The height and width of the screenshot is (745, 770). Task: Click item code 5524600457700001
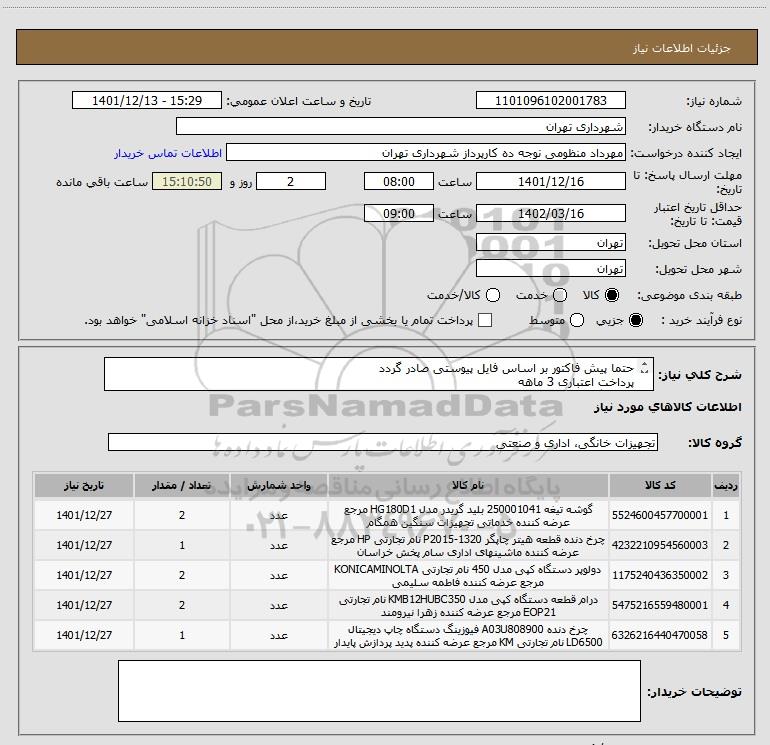click(x=660, y=515)
